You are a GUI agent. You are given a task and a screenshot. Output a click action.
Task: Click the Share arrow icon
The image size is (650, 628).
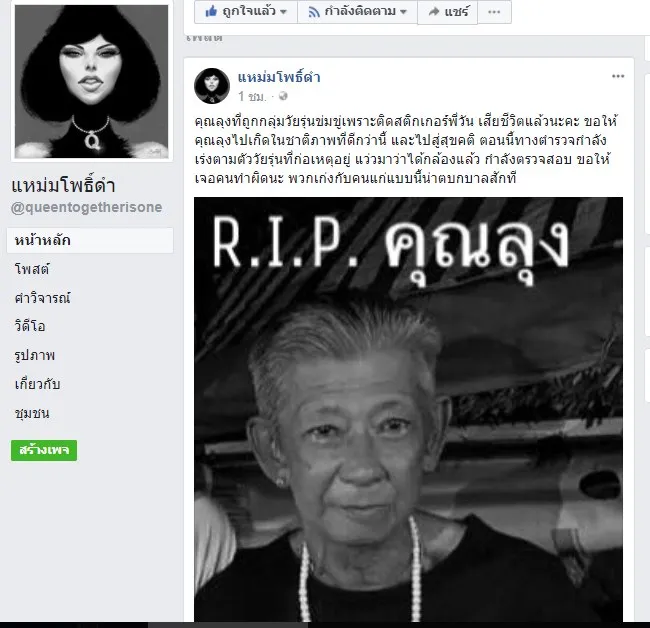point(434,12)
